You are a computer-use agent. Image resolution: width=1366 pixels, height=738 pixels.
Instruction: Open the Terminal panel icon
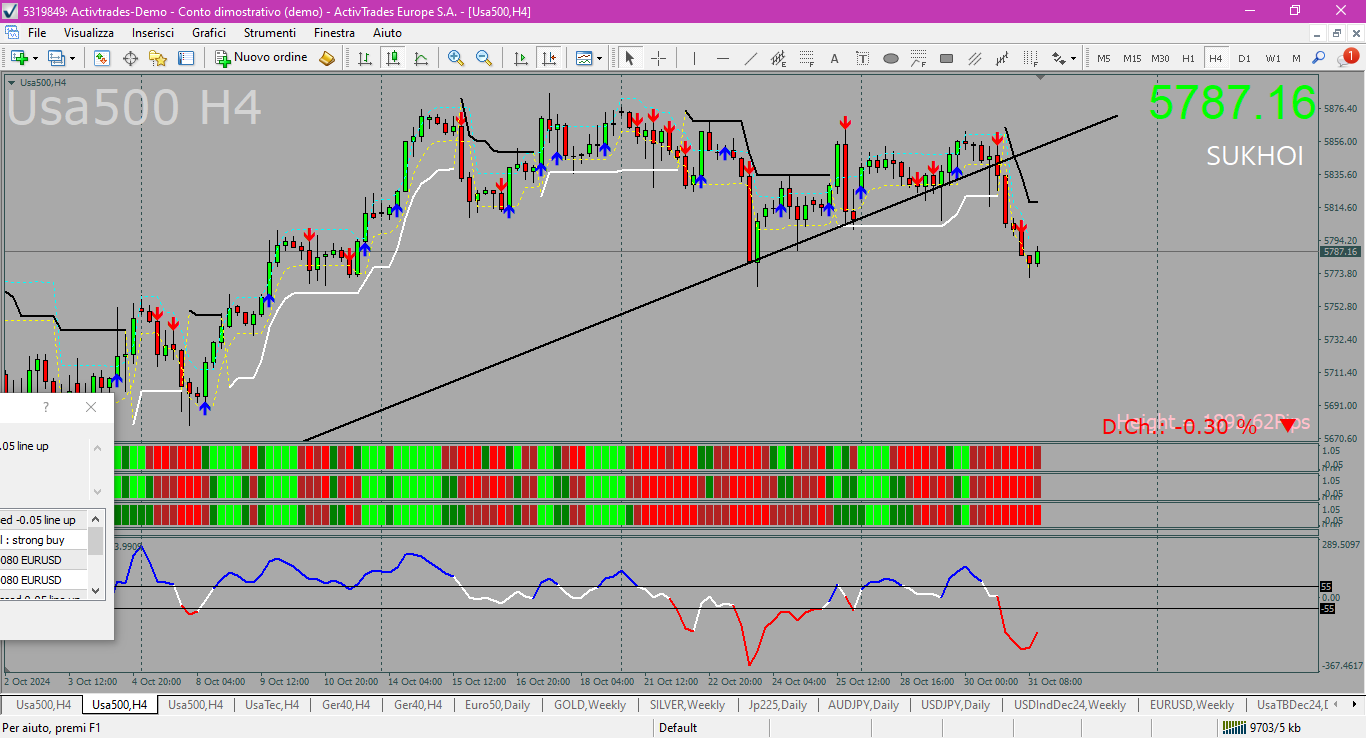coord(185,58)
